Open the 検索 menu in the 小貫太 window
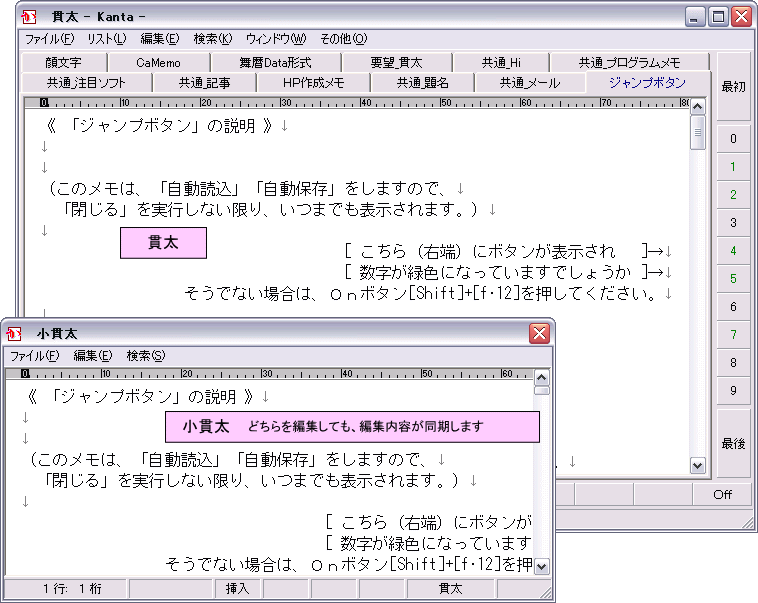This screenshot has height=603, width=758. [x=146, y=356]
